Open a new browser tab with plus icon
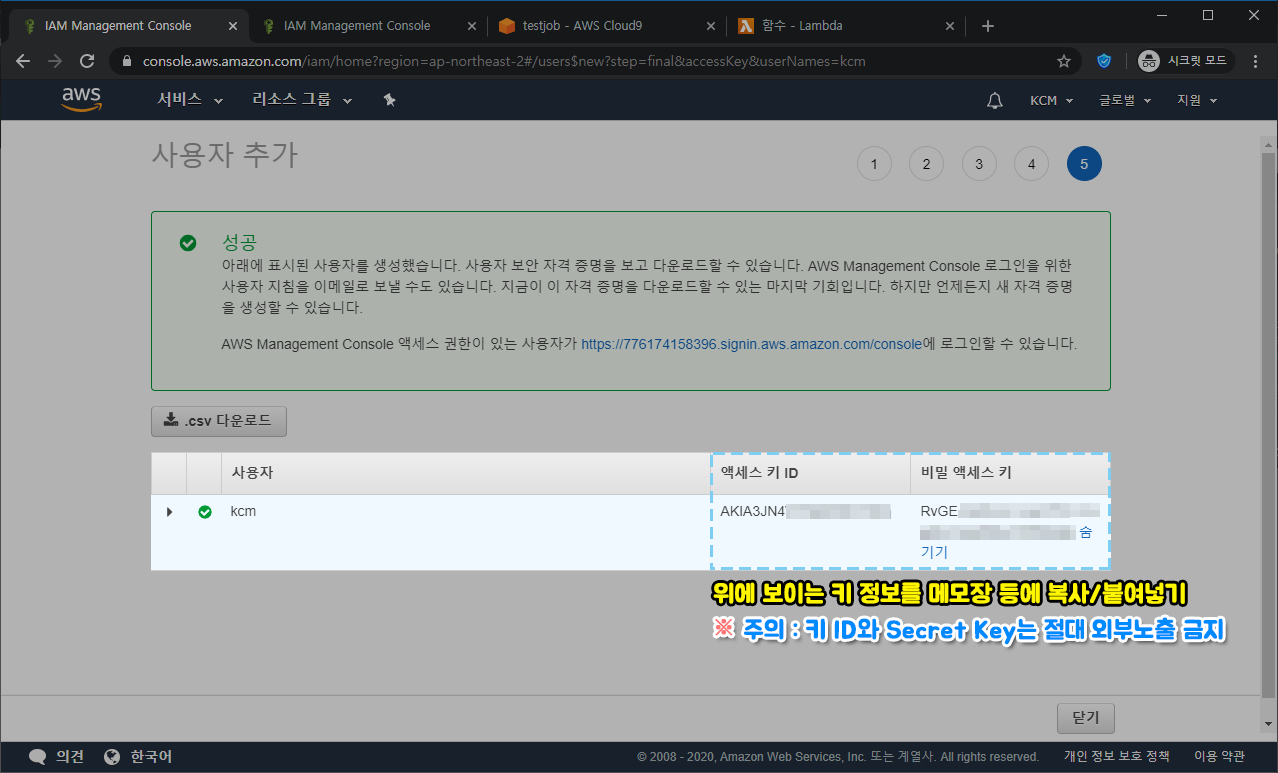 tap(988, 26)
